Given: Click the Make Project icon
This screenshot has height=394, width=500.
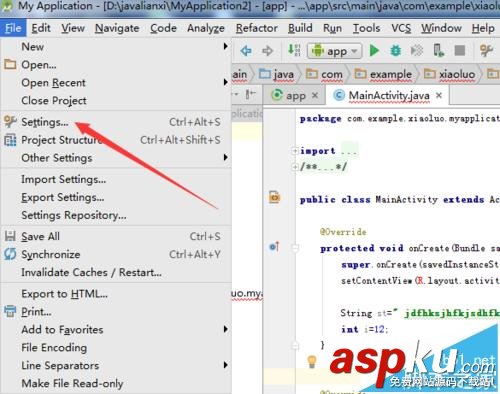Looking at the screenshot, I should click(294, 50).
